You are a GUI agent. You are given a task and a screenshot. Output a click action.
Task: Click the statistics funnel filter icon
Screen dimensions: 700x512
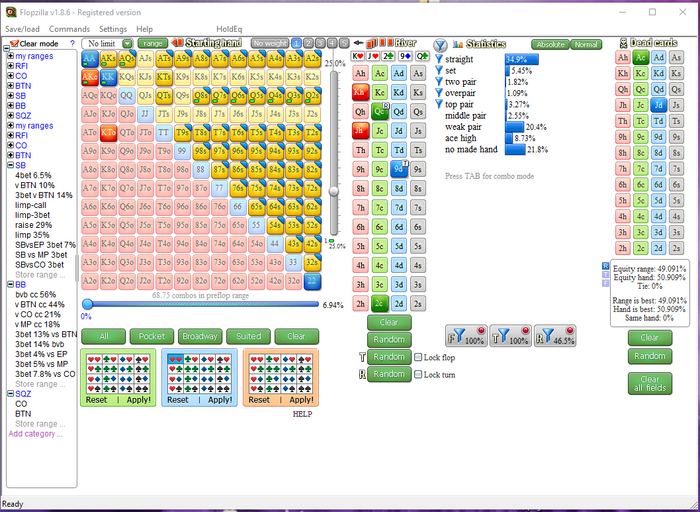[x=440, y=45]
